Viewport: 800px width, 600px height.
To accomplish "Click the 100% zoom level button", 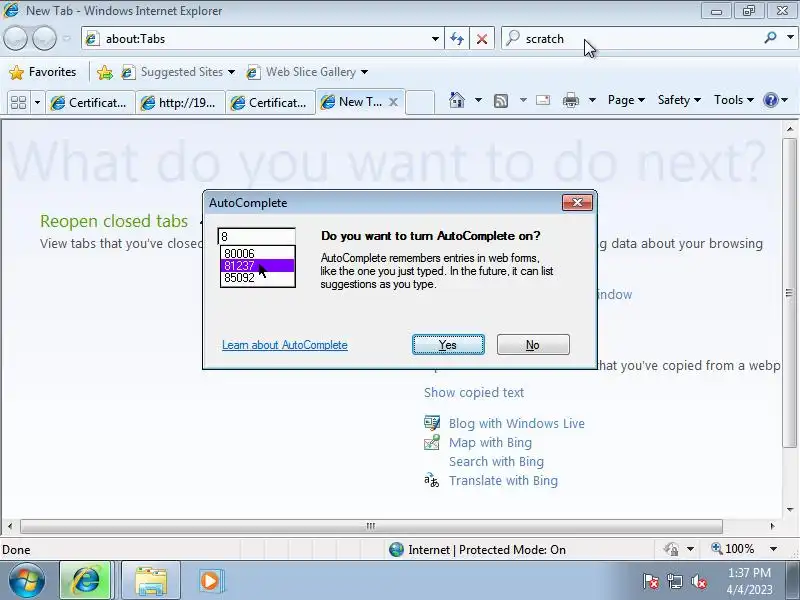I will 733,549.
